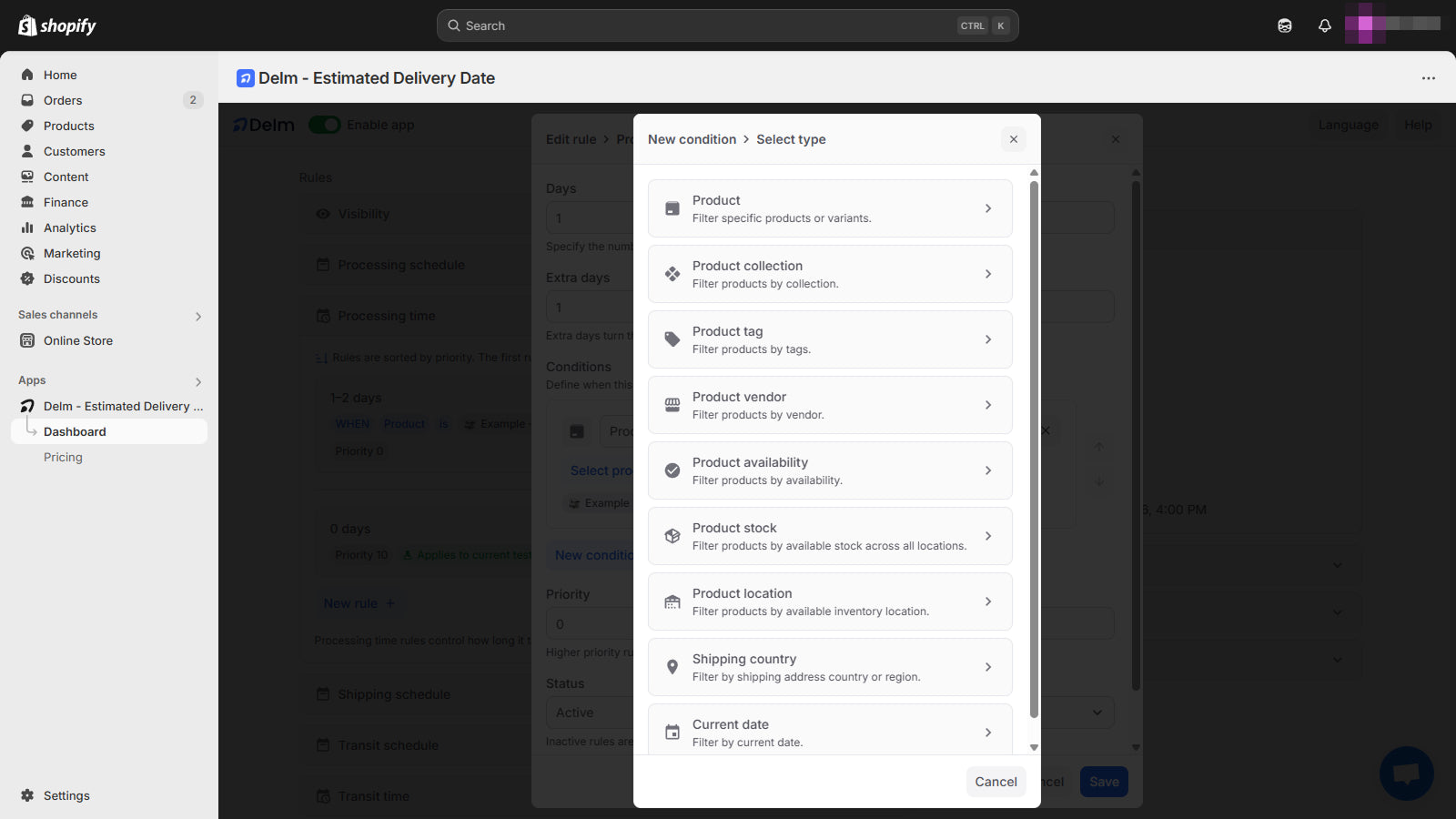Save the rule in Edit rule dialog

(1104, 782)
